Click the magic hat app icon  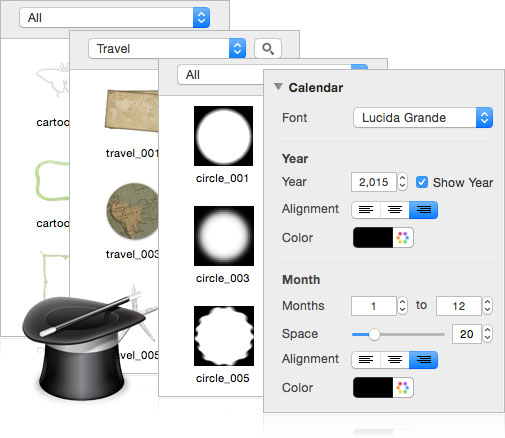click(x=83, y=347)
